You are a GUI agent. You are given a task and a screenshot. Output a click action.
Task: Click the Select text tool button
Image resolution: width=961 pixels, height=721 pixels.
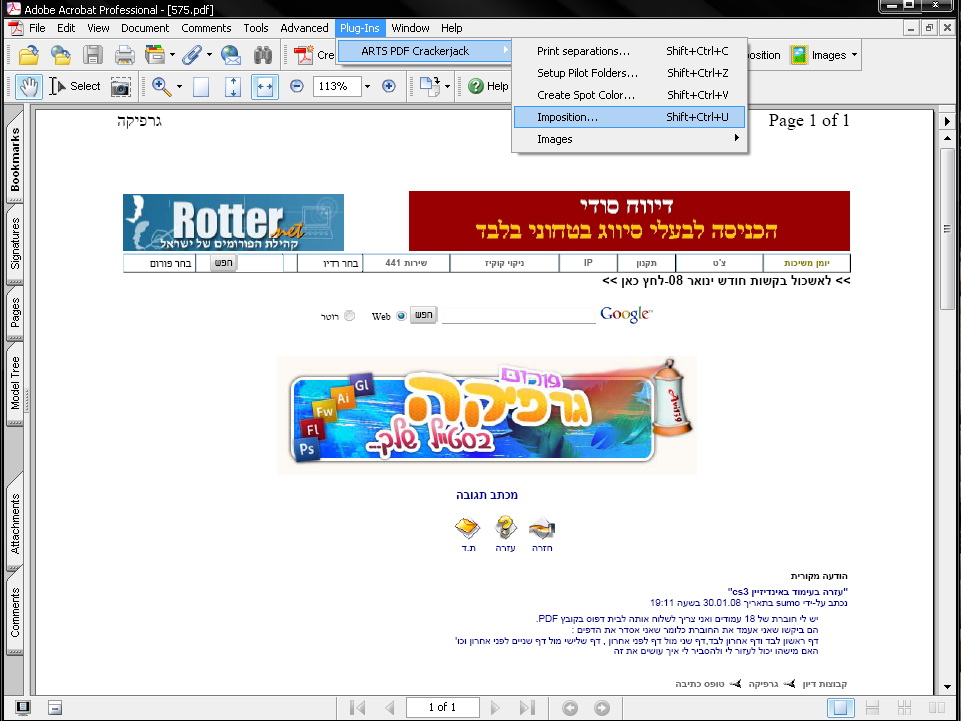[x=75, y=87]
